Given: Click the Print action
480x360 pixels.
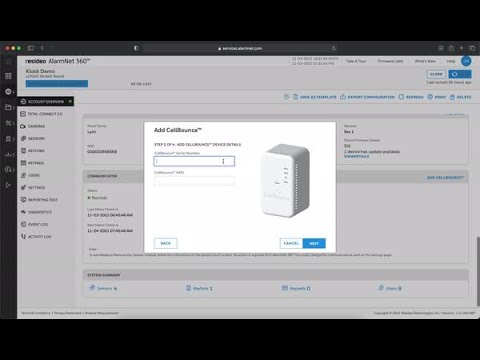Looking at the screenshot, I should [437, 97].
